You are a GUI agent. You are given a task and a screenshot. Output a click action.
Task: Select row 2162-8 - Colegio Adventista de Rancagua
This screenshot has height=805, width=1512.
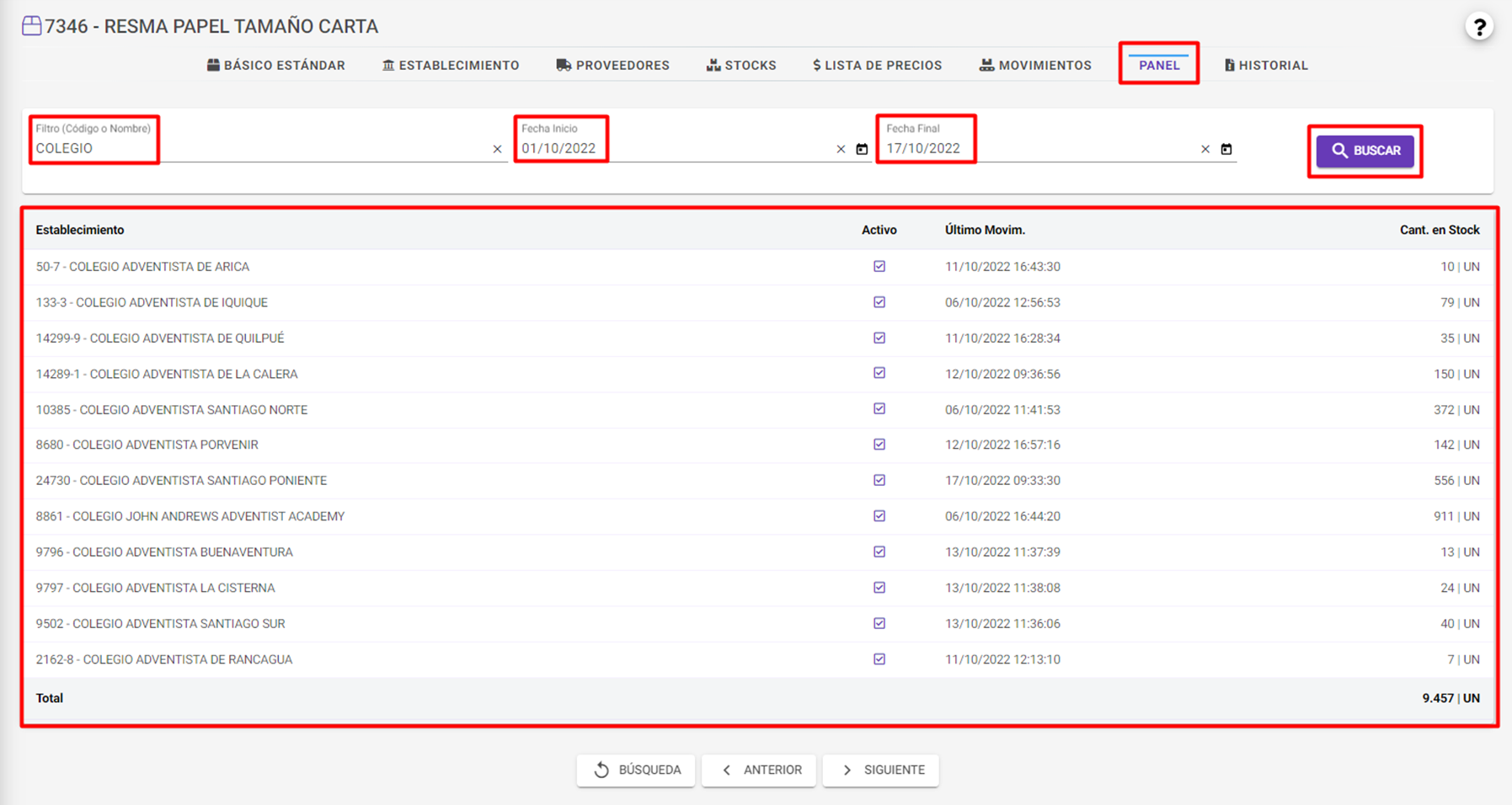click(x=758, y=659)
